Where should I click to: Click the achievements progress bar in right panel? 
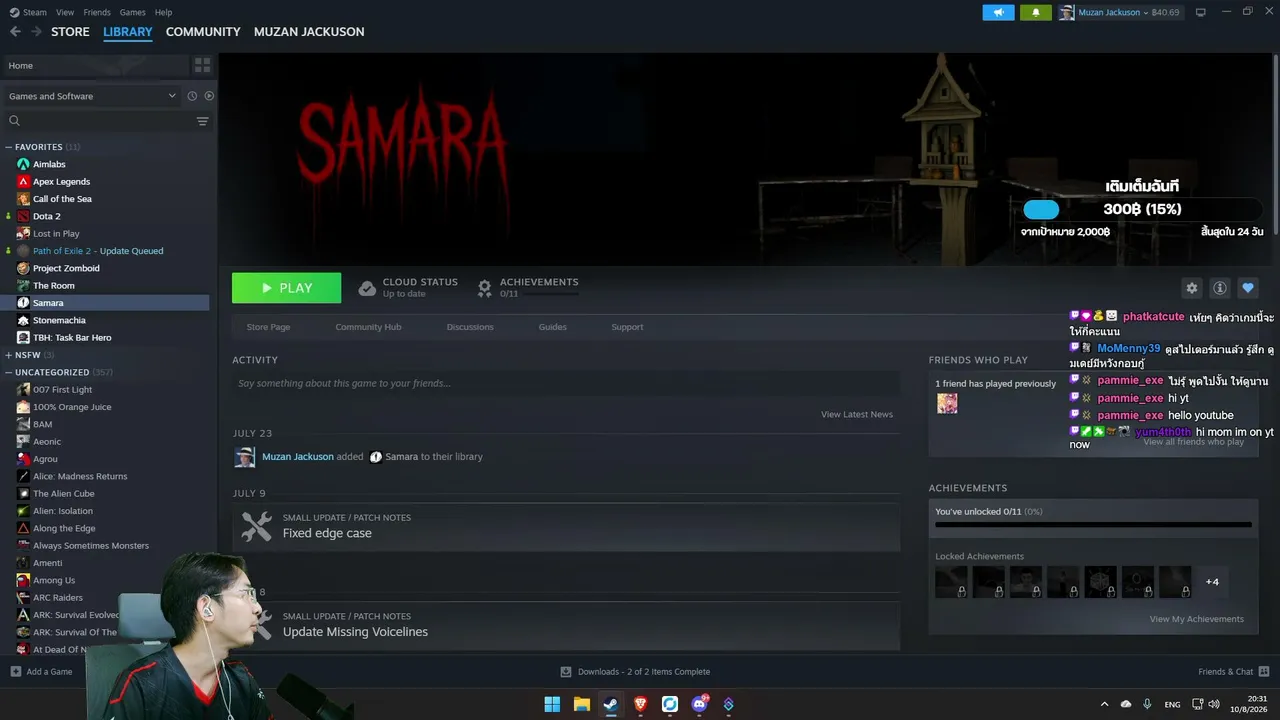tap(1093, 524)
